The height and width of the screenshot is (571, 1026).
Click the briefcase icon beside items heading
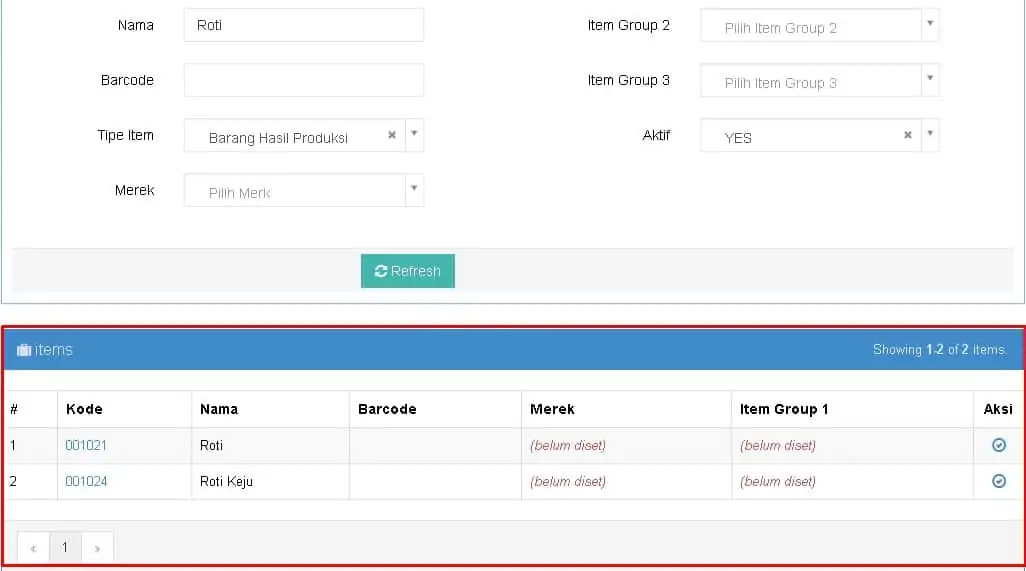pyautogui.click(x=24, y=350)
